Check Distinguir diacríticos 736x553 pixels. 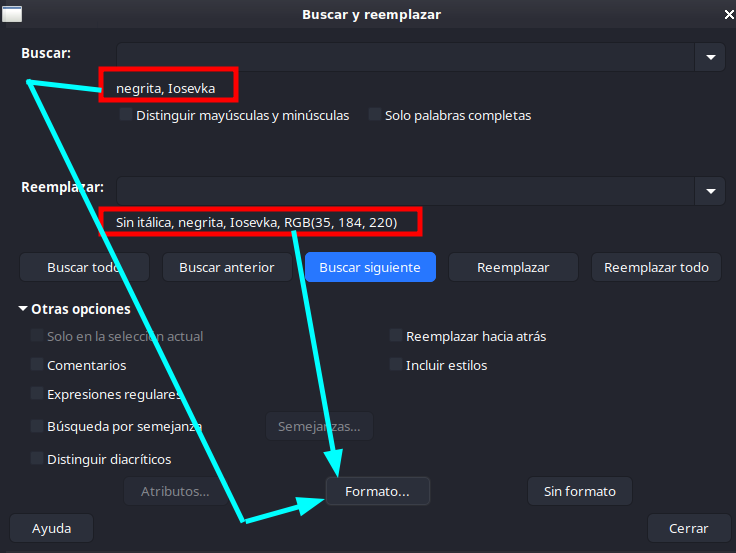[x=37, y=458]
